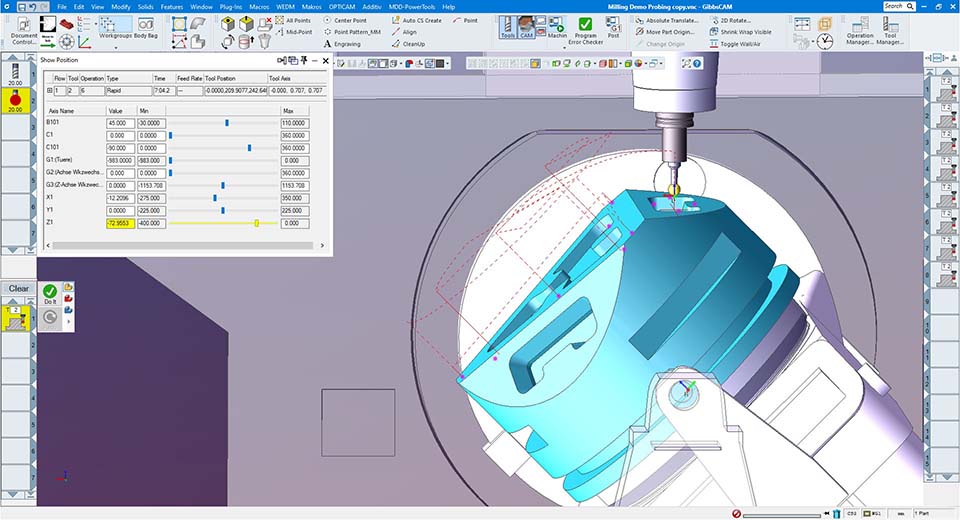Screen dimensions: 960x520
Task: Click the Z1 axis yellow slider handle
Action: click(257, 223)
